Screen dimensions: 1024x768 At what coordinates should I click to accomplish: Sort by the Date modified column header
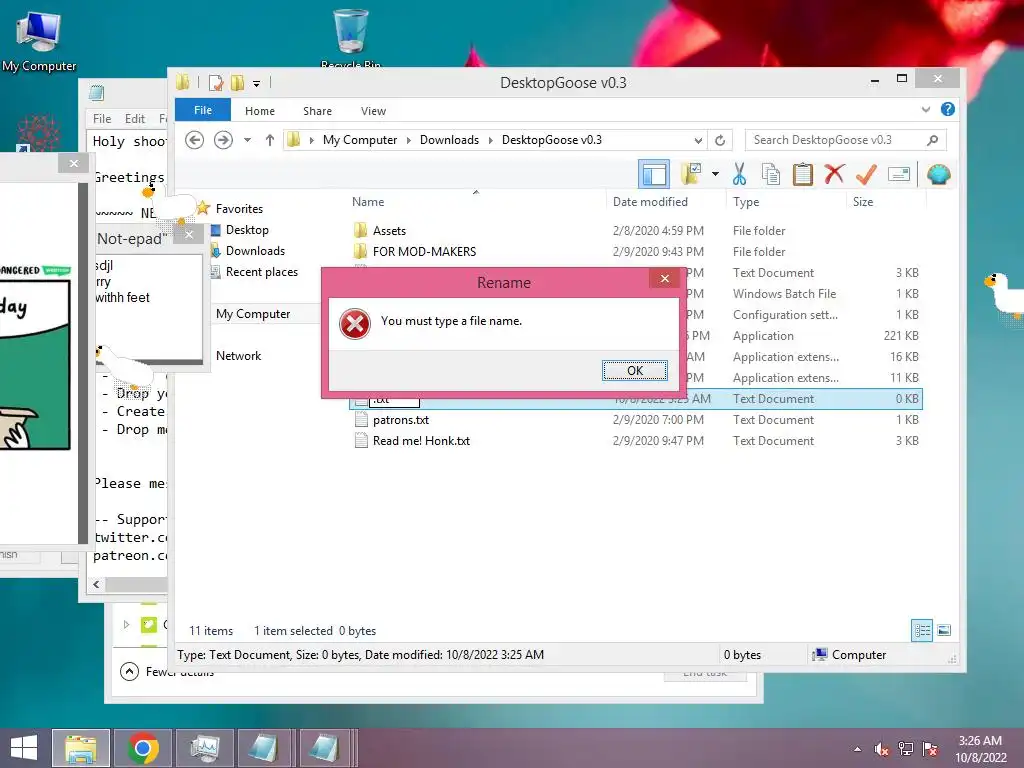click(665, 202)
